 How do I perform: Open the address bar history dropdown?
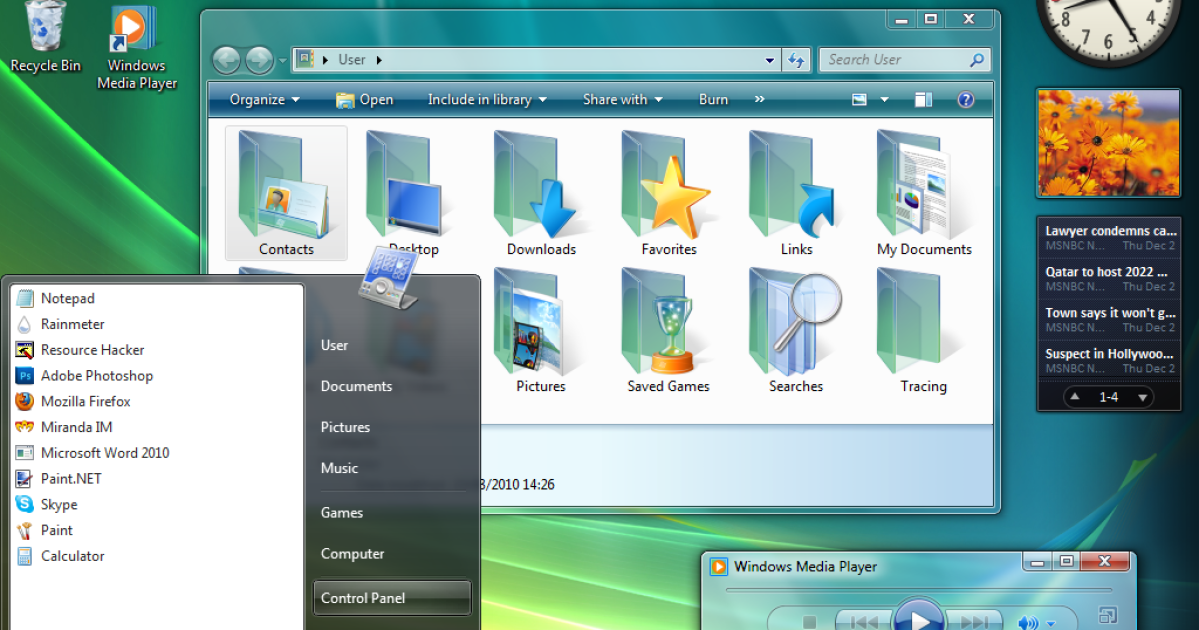click(769, 60)
